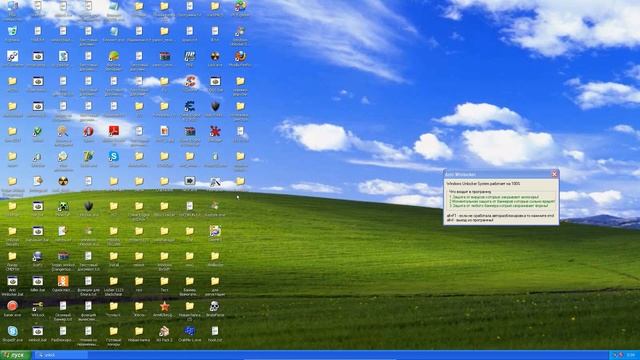Open the Skype shortcut with blue S logo

[x=113, y=156]
